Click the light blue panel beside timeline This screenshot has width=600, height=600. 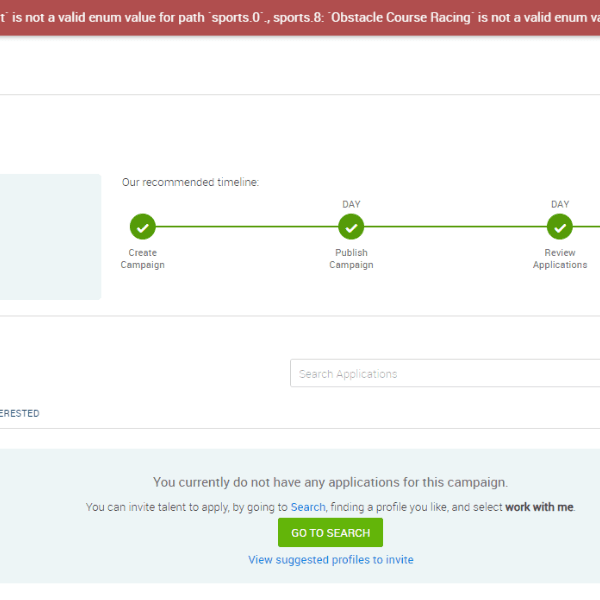point(50,237)
